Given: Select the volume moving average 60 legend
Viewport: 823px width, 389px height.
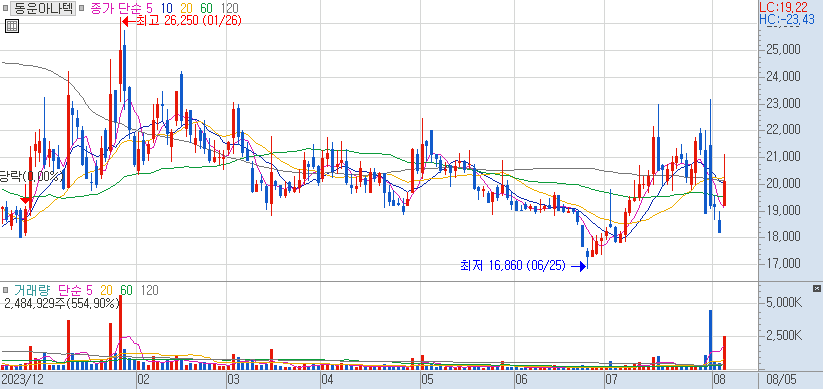Looking at the screenshot, I should [126, 290].
